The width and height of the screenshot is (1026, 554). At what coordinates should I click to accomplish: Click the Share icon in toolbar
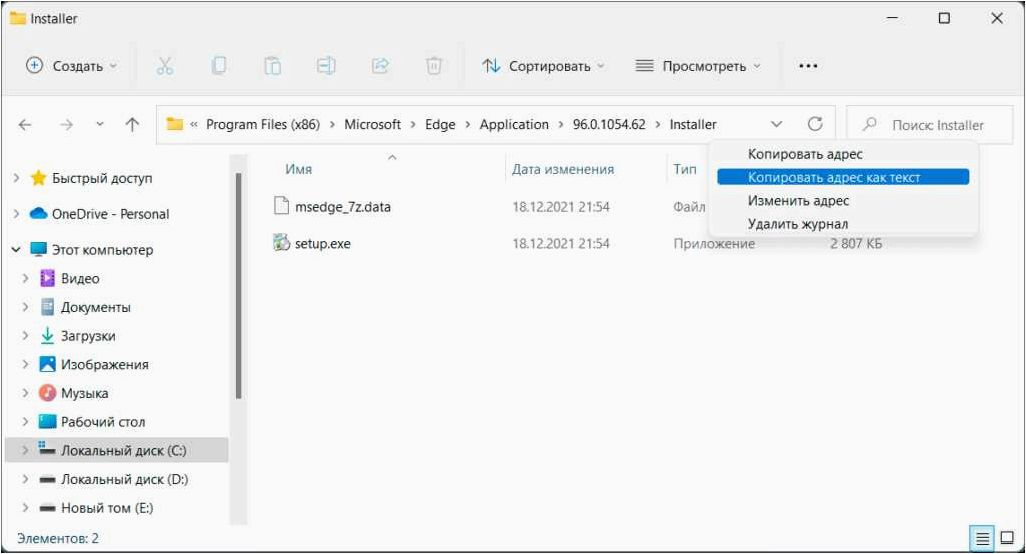coord(380,65)
